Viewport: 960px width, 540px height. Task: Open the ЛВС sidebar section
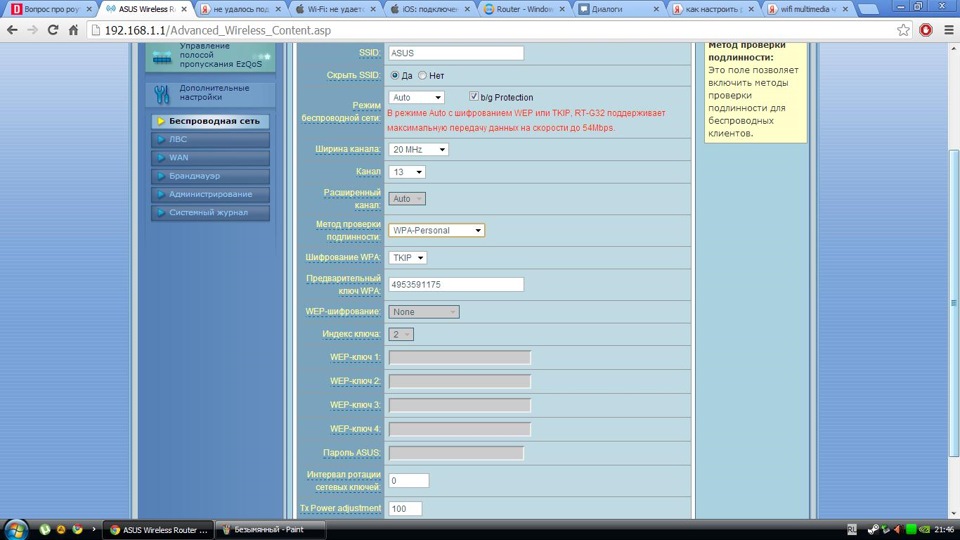click(x=210, y=140)
